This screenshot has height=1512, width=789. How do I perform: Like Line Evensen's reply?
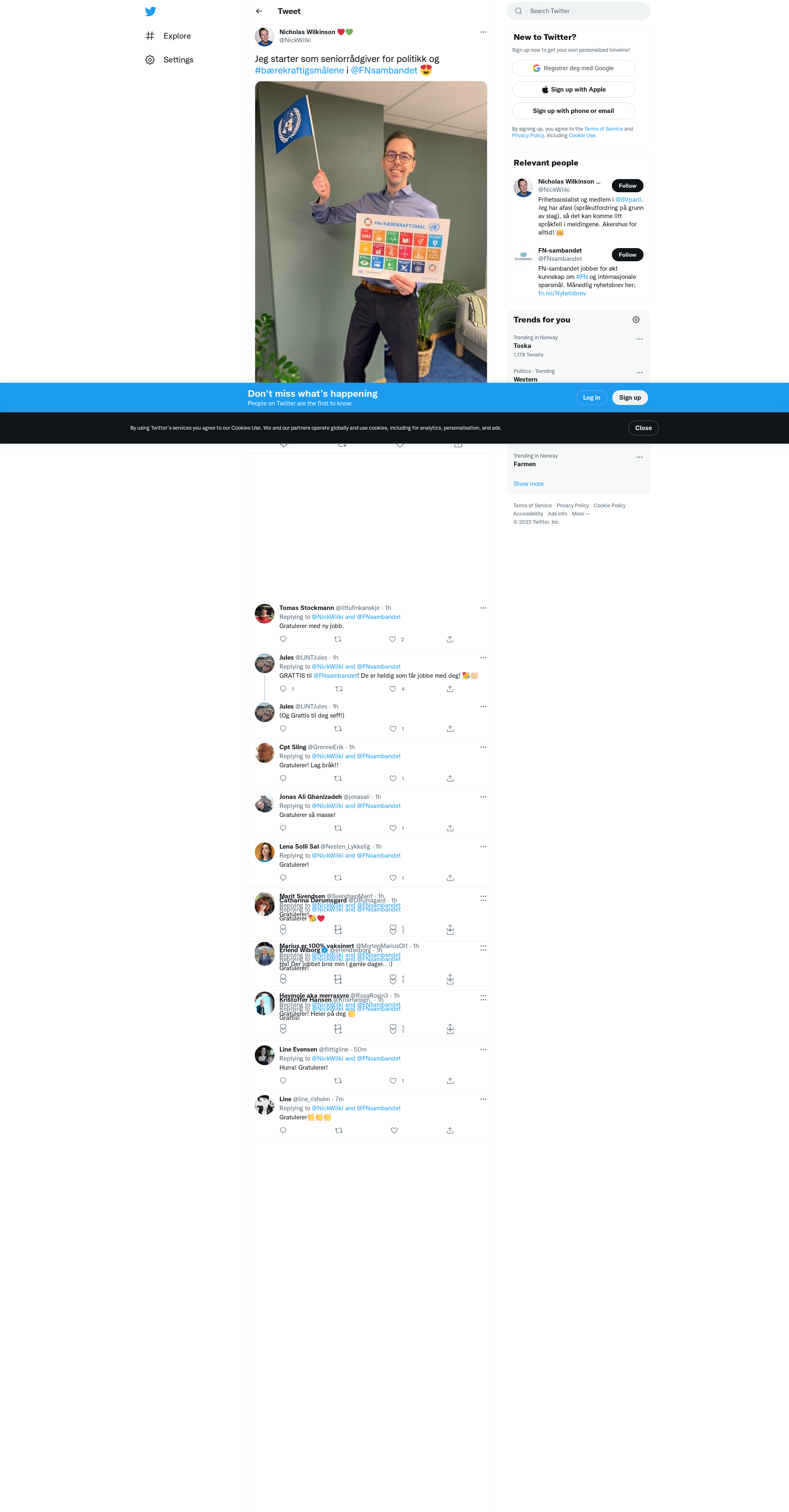tap(393, 1081)
